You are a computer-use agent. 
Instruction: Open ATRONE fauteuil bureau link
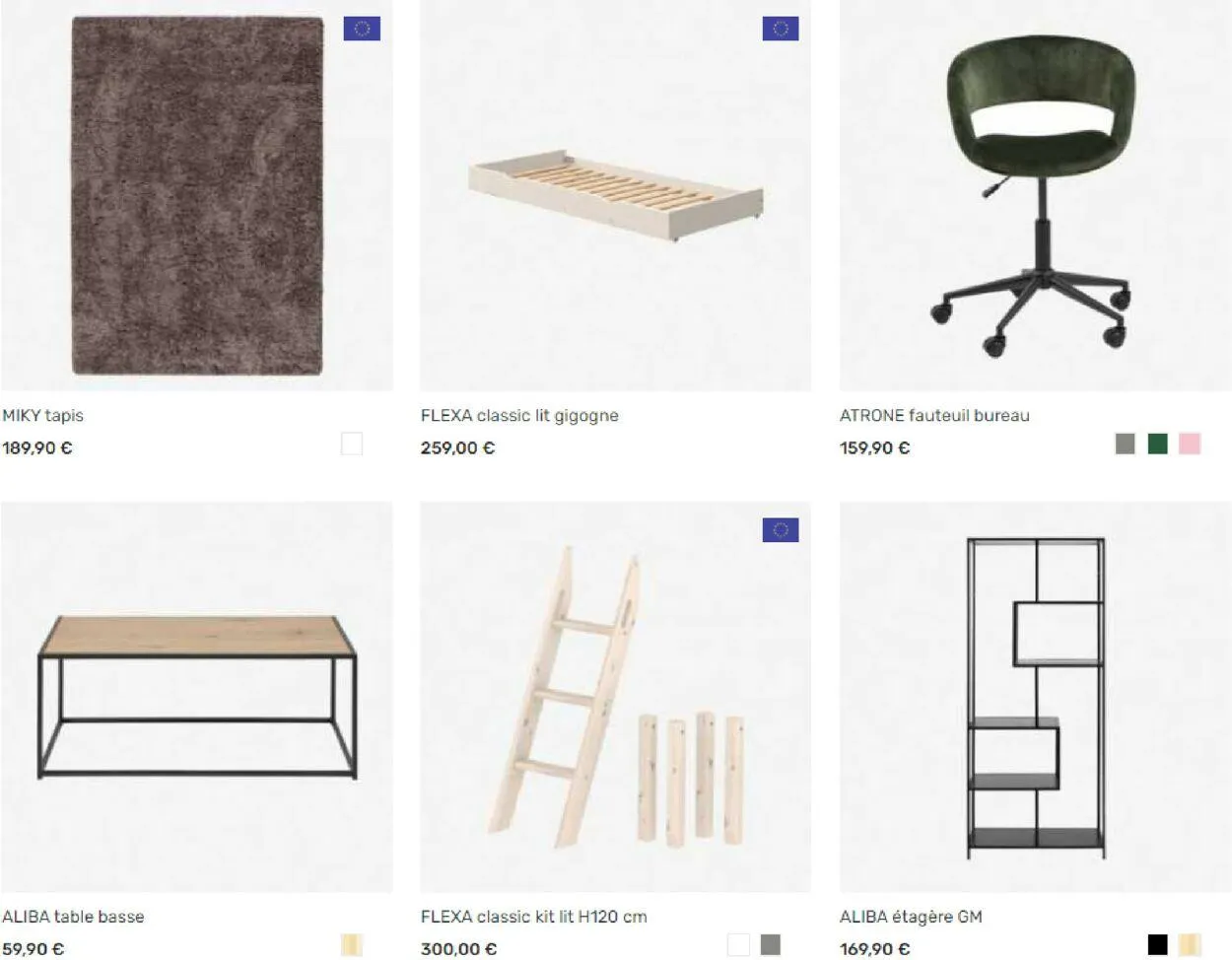click(934, 416)
